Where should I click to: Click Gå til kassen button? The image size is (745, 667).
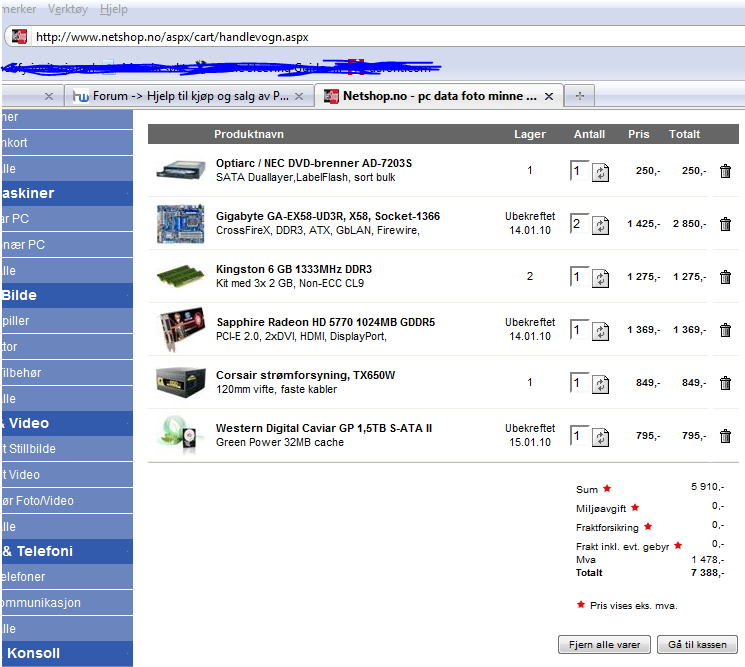click(697, 645)
